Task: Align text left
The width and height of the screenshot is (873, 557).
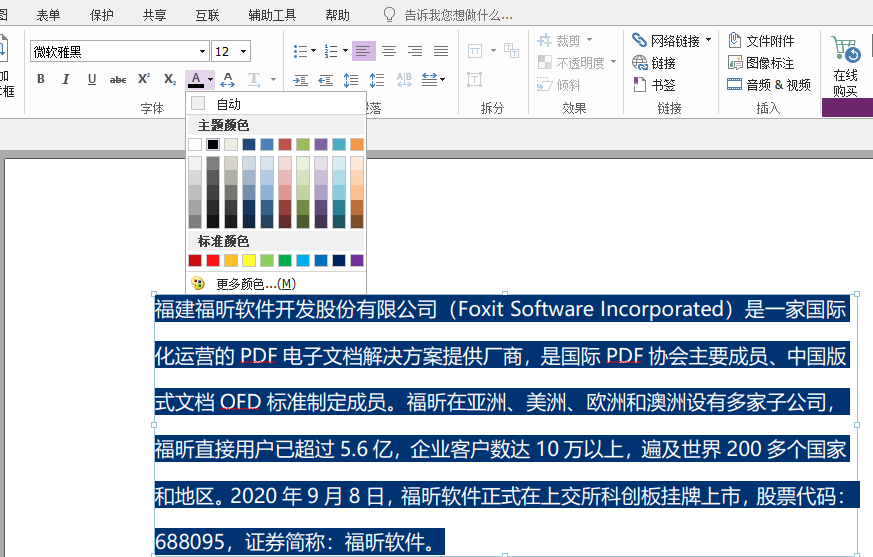Action: pos(363,51)
